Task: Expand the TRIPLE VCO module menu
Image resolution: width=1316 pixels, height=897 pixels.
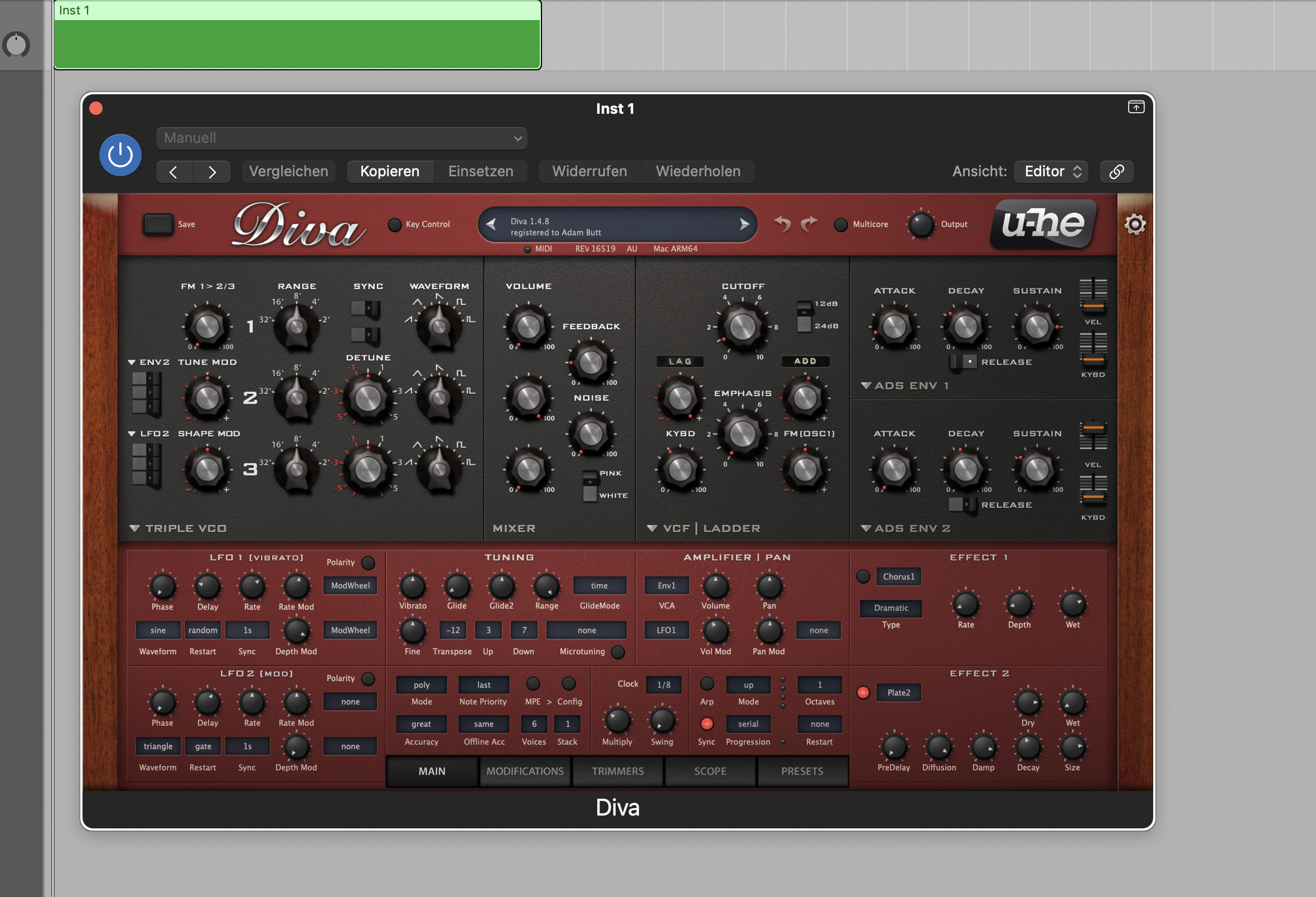Action: [135, 528]
